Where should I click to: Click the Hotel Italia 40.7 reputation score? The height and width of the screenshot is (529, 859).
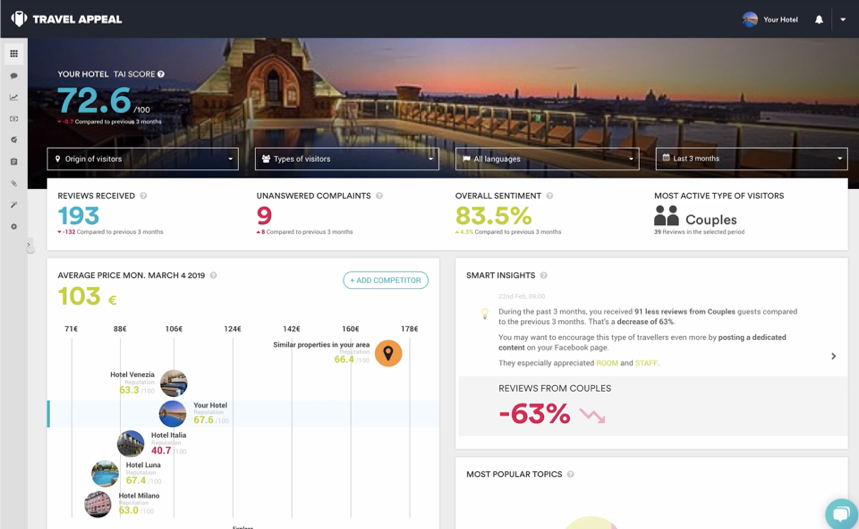(x=161, y=451)
